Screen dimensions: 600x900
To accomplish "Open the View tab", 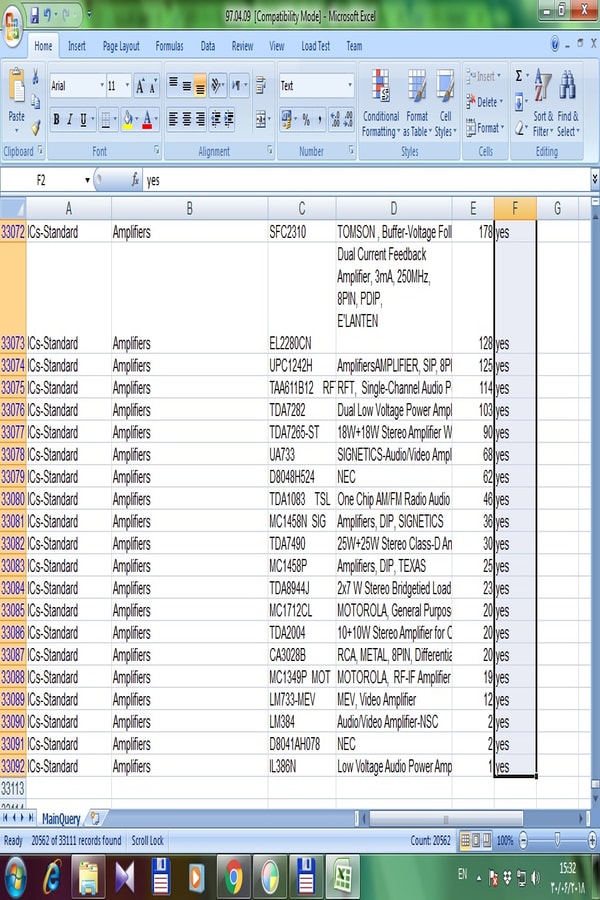I will (277, 46).
